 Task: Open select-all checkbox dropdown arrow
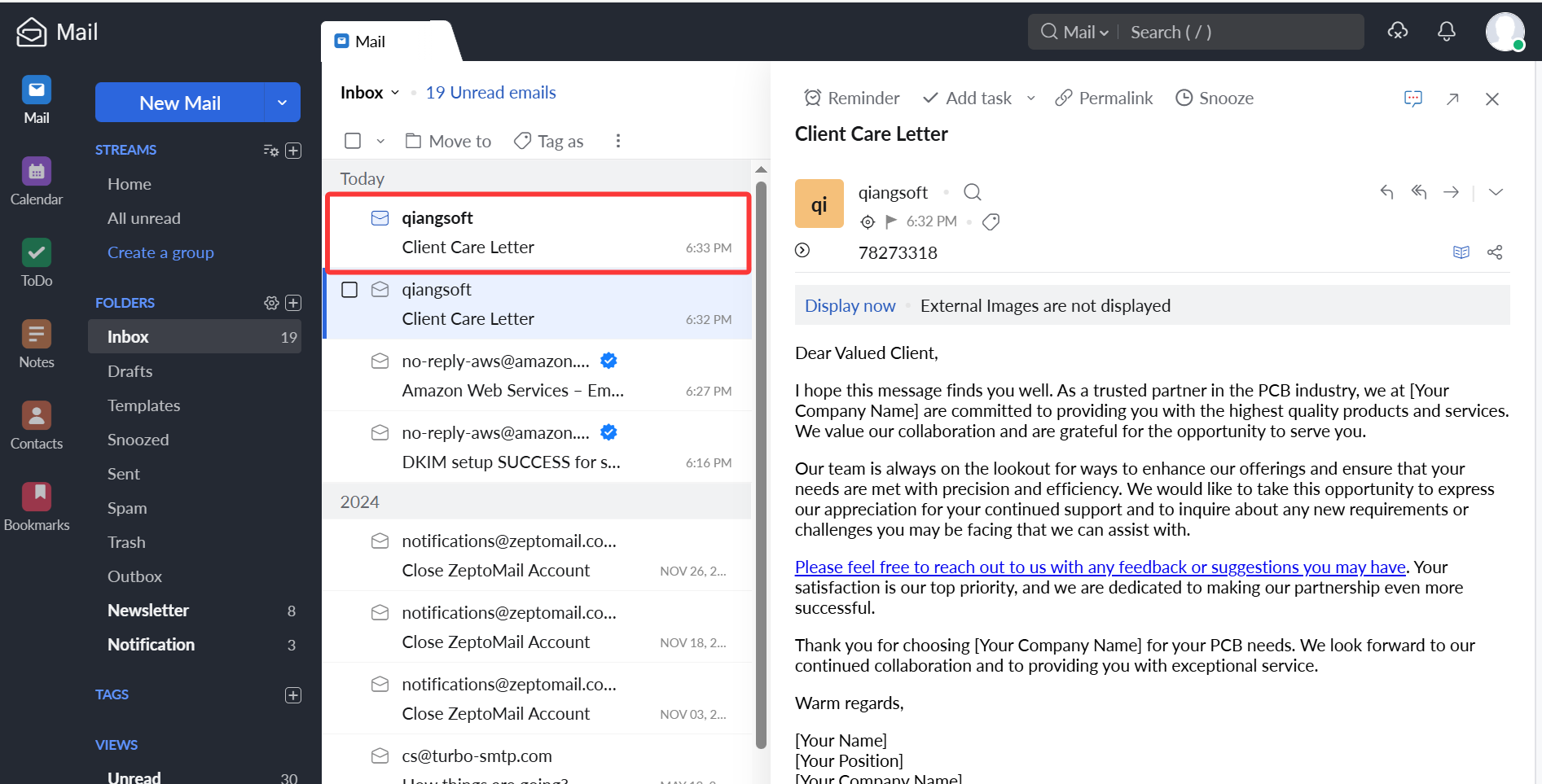[x=380, y=141]
